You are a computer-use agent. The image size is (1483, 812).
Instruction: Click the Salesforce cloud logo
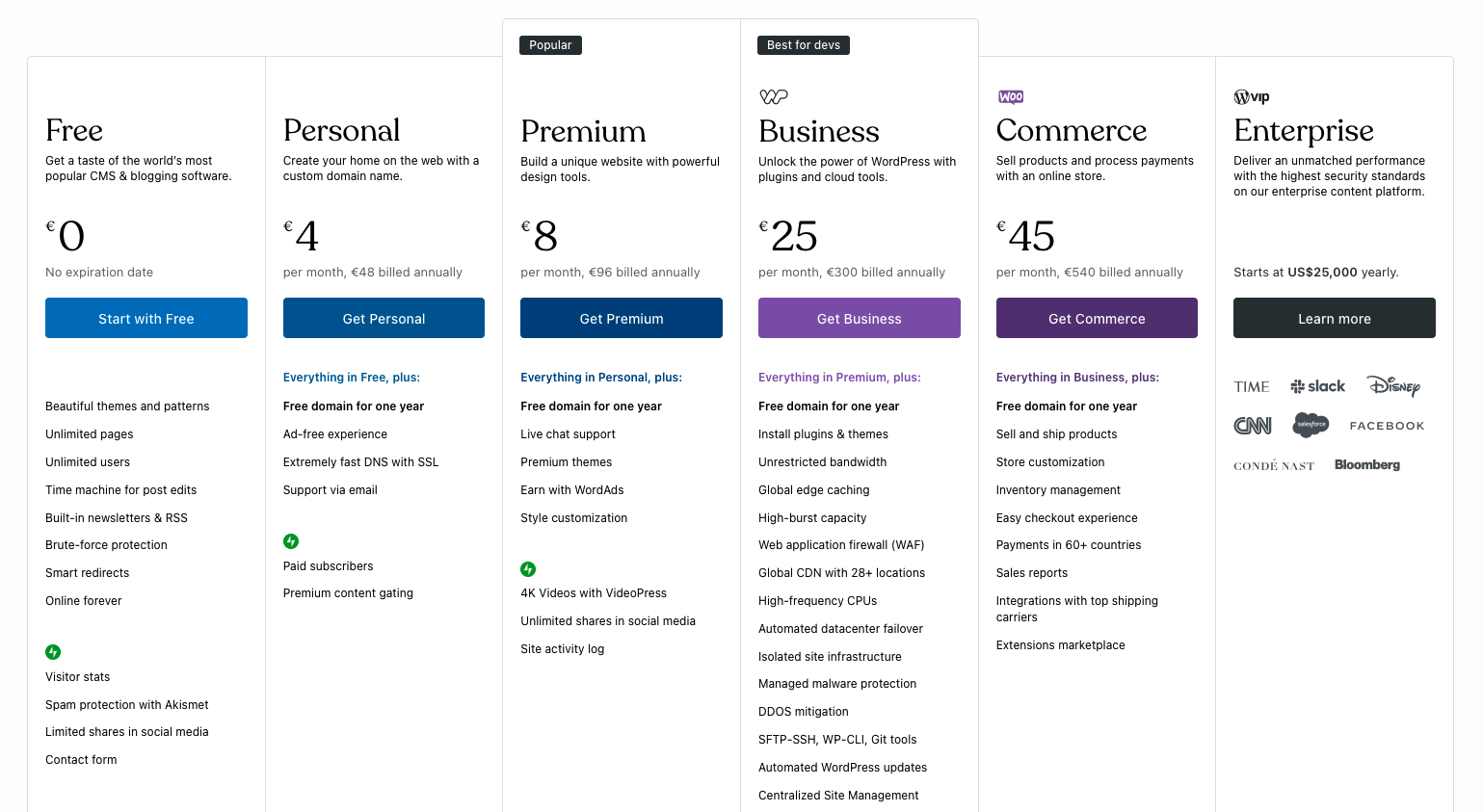tap(1311, 425)
